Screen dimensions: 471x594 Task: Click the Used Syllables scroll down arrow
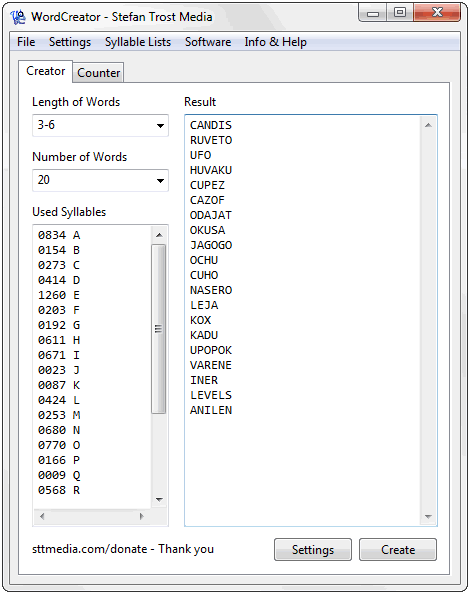click(160, 499)
